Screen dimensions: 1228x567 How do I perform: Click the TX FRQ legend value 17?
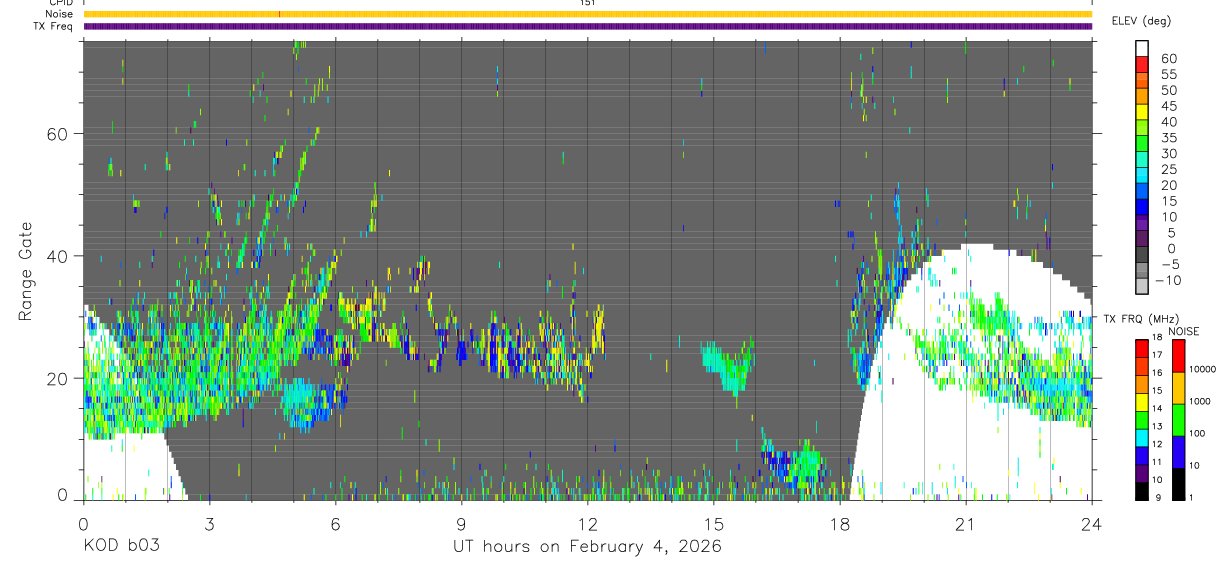pyautogui.click(x=1157, y=354)
